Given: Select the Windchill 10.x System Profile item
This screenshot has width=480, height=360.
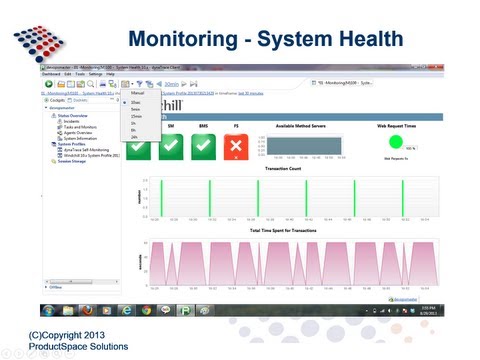Looking at the screenshot, I should [x=91, y=155].
